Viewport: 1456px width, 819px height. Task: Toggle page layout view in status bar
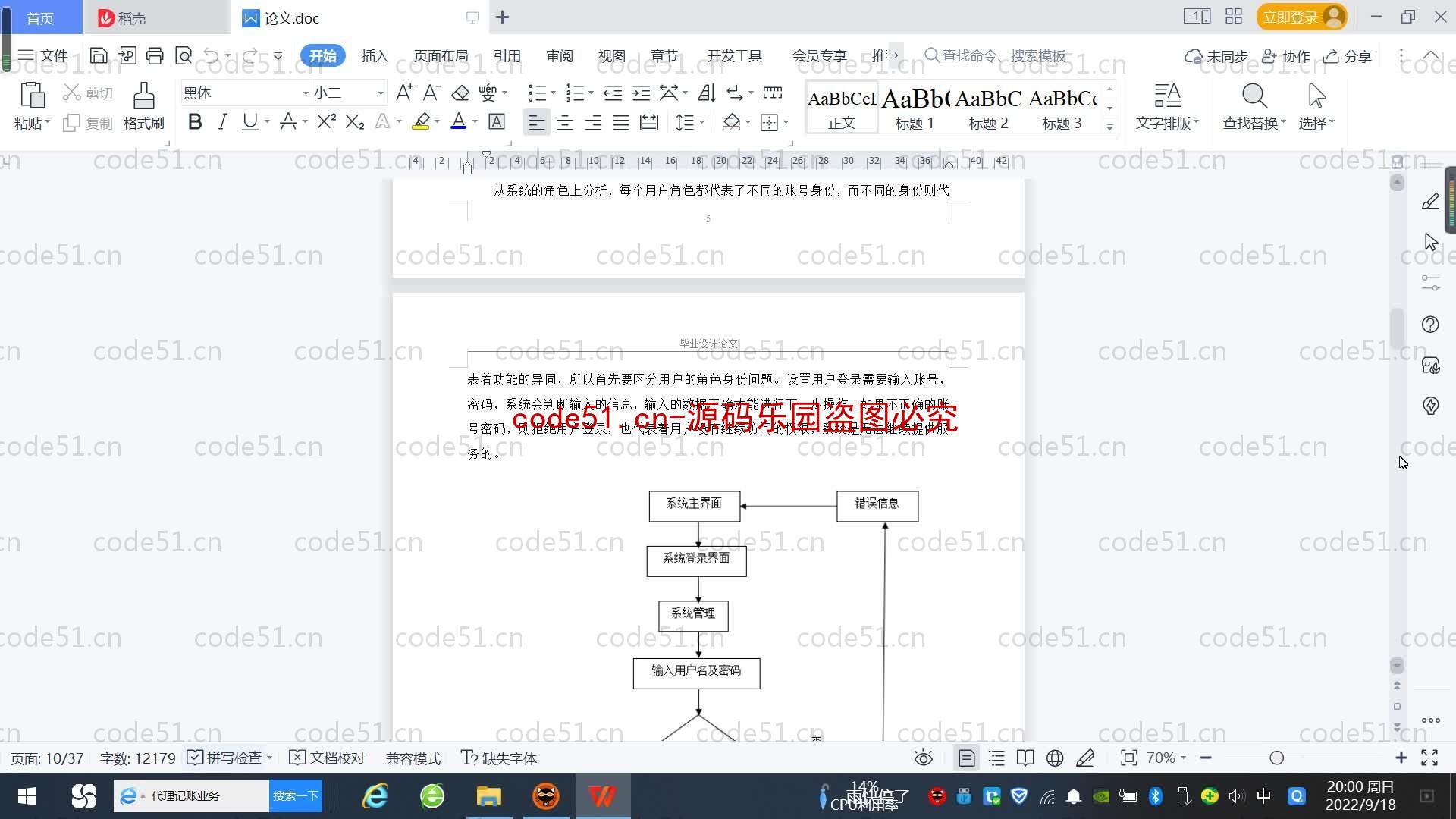point(966,758)
